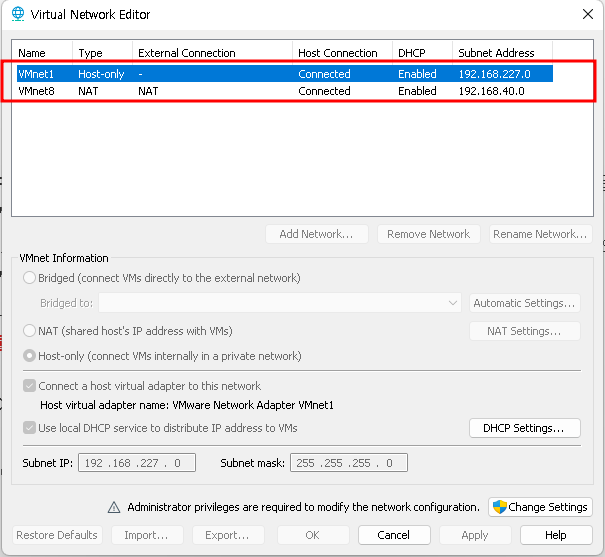Click the Name column header
Screen dimensions: 605x557
click(x=42, y=53)
